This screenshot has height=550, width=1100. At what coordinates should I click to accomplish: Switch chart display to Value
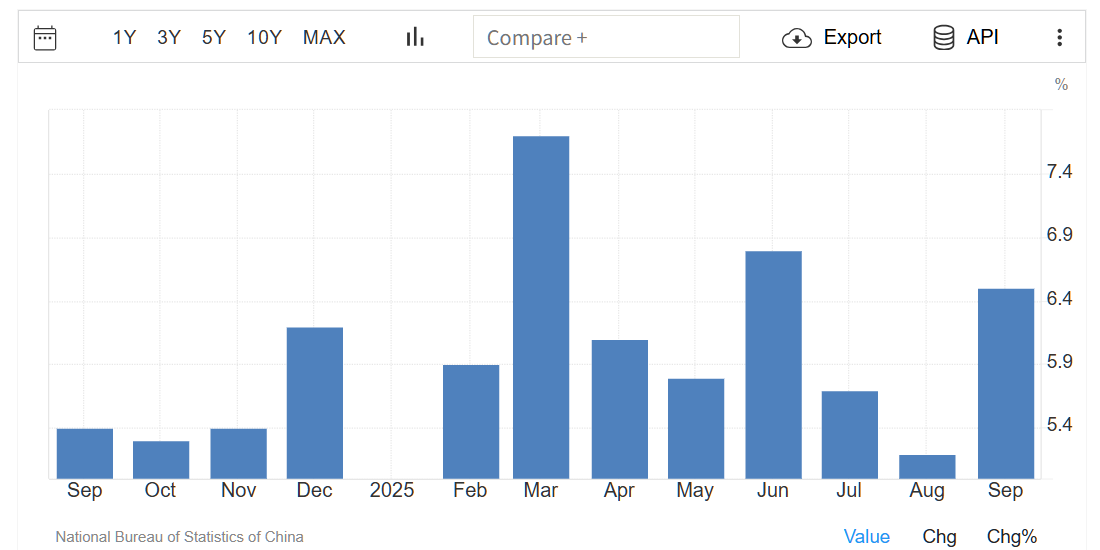pos(866,536)
